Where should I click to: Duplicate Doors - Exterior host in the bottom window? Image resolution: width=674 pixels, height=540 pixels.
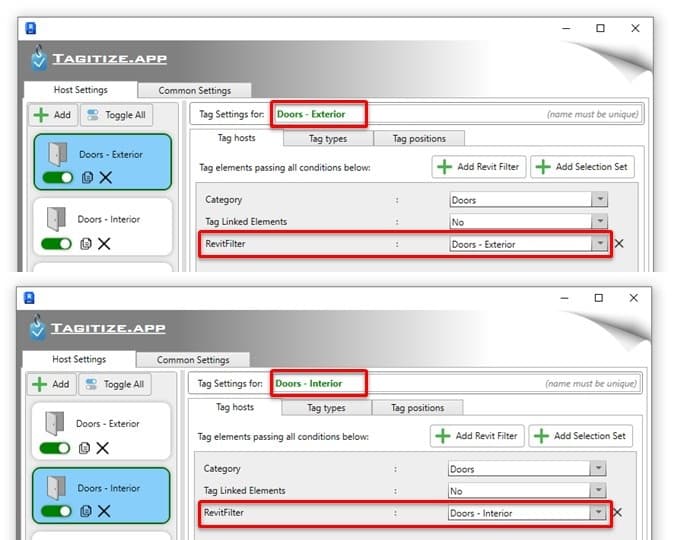pos(85,448)
